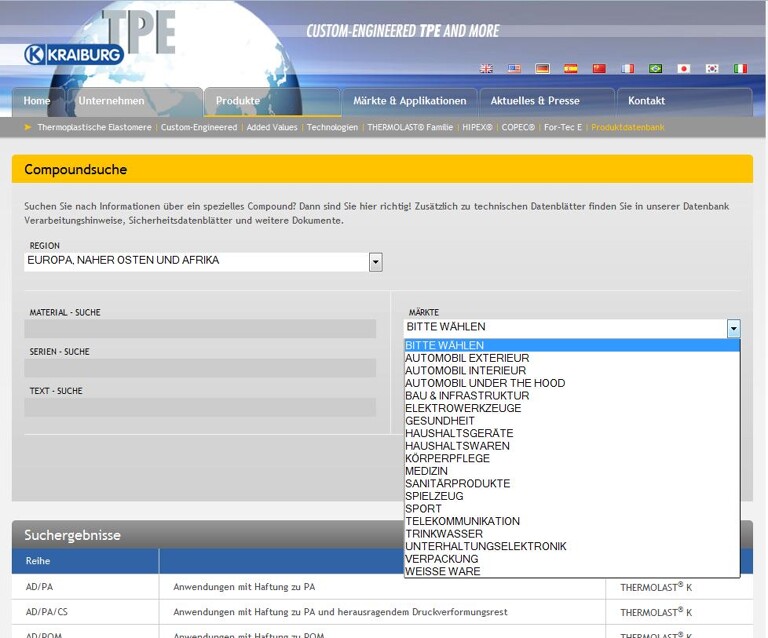Viewport: 768px width, 638px height.
Task: Click the Produktdatenbank link
Action: (627, 128)
